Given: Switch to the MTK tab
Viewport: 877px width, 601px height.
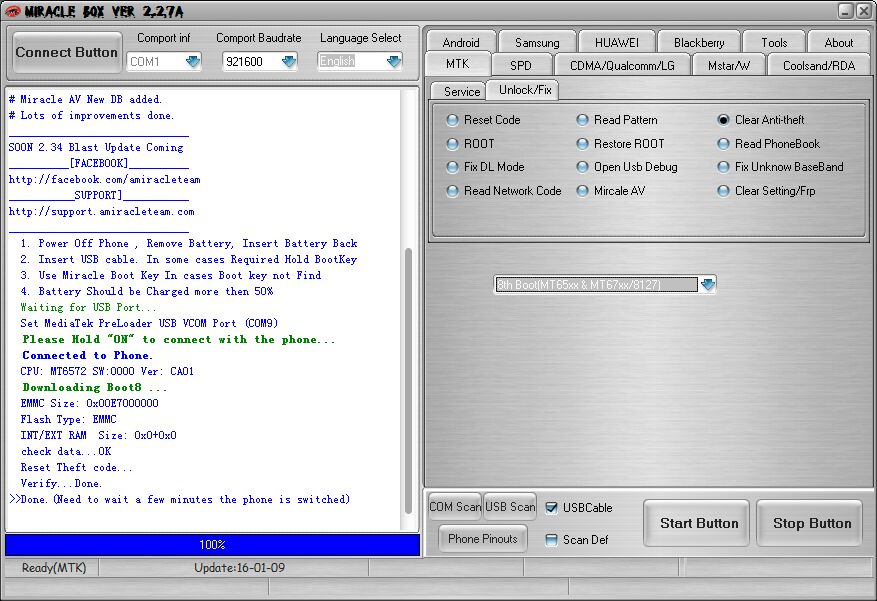Looking at the screenshot, I should (458, 64).
